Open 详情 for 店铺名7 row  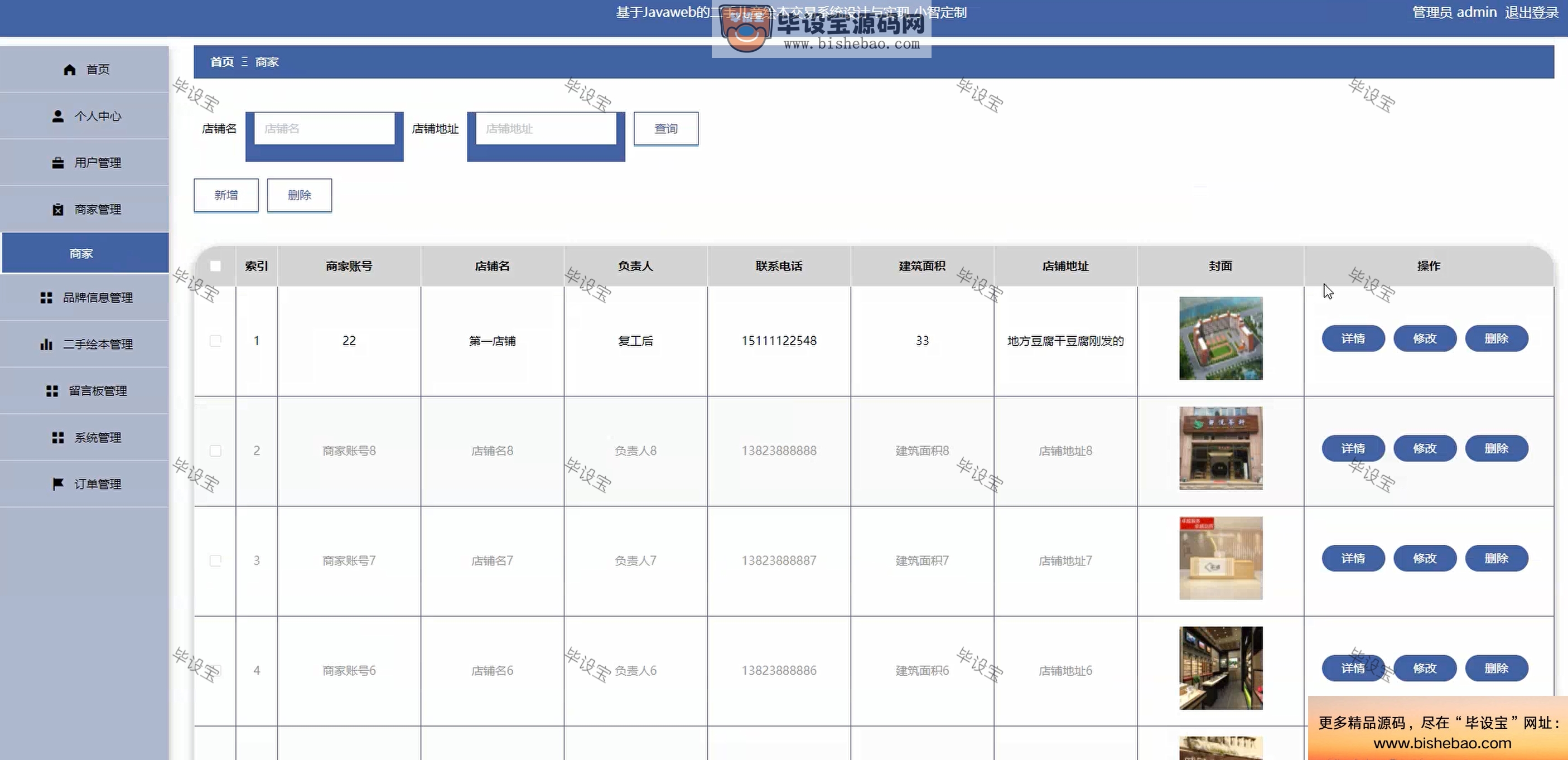point(1353,559)
